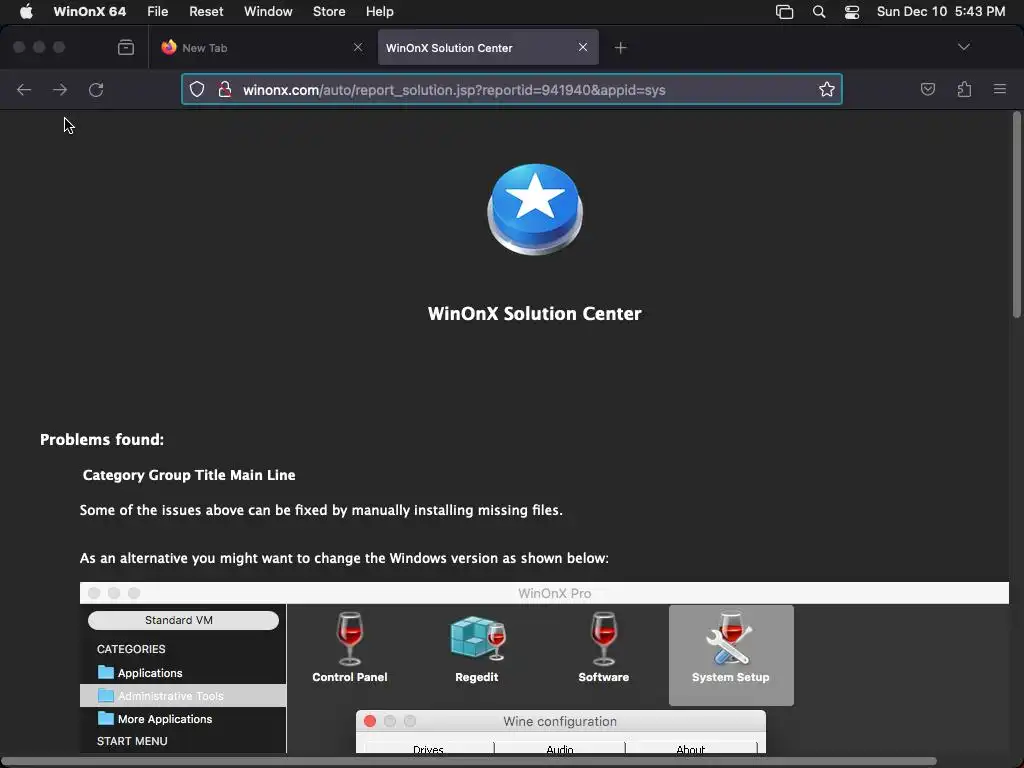1024x768 pixels.
Task: Click the WinOnX Pro window title
Action: pyautogui.click(x=554, y=594)
